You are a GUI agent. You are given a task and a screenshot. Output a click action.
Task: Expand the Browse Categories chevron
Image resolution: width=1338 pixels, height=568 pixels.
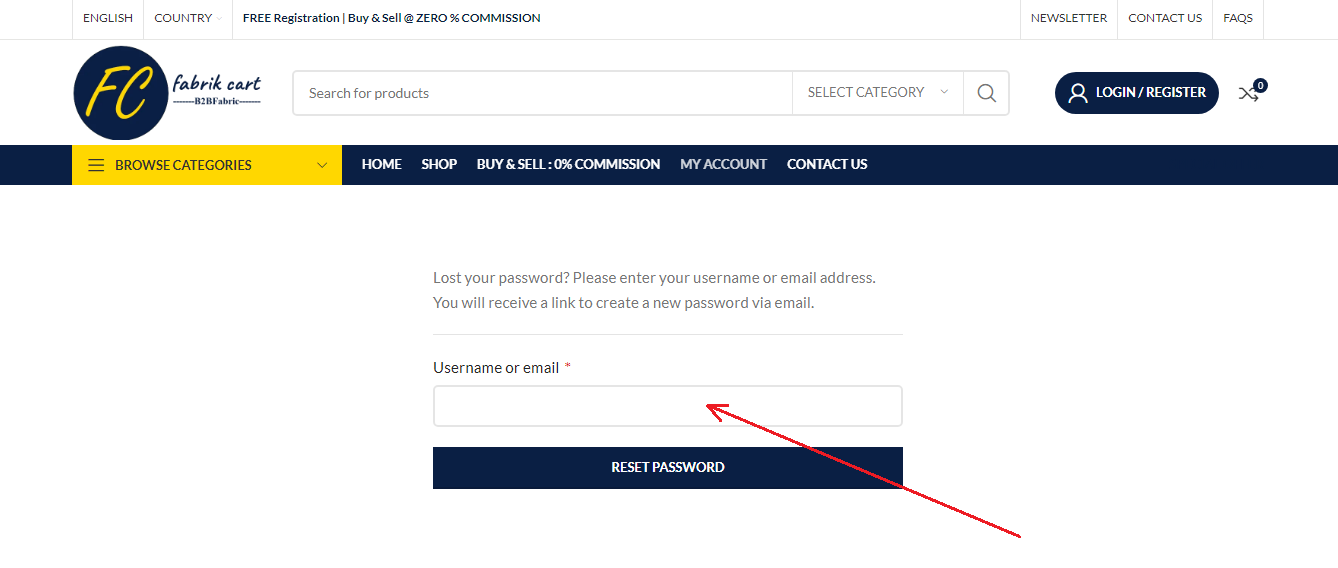pyautogui.click(x=322, y=166)
